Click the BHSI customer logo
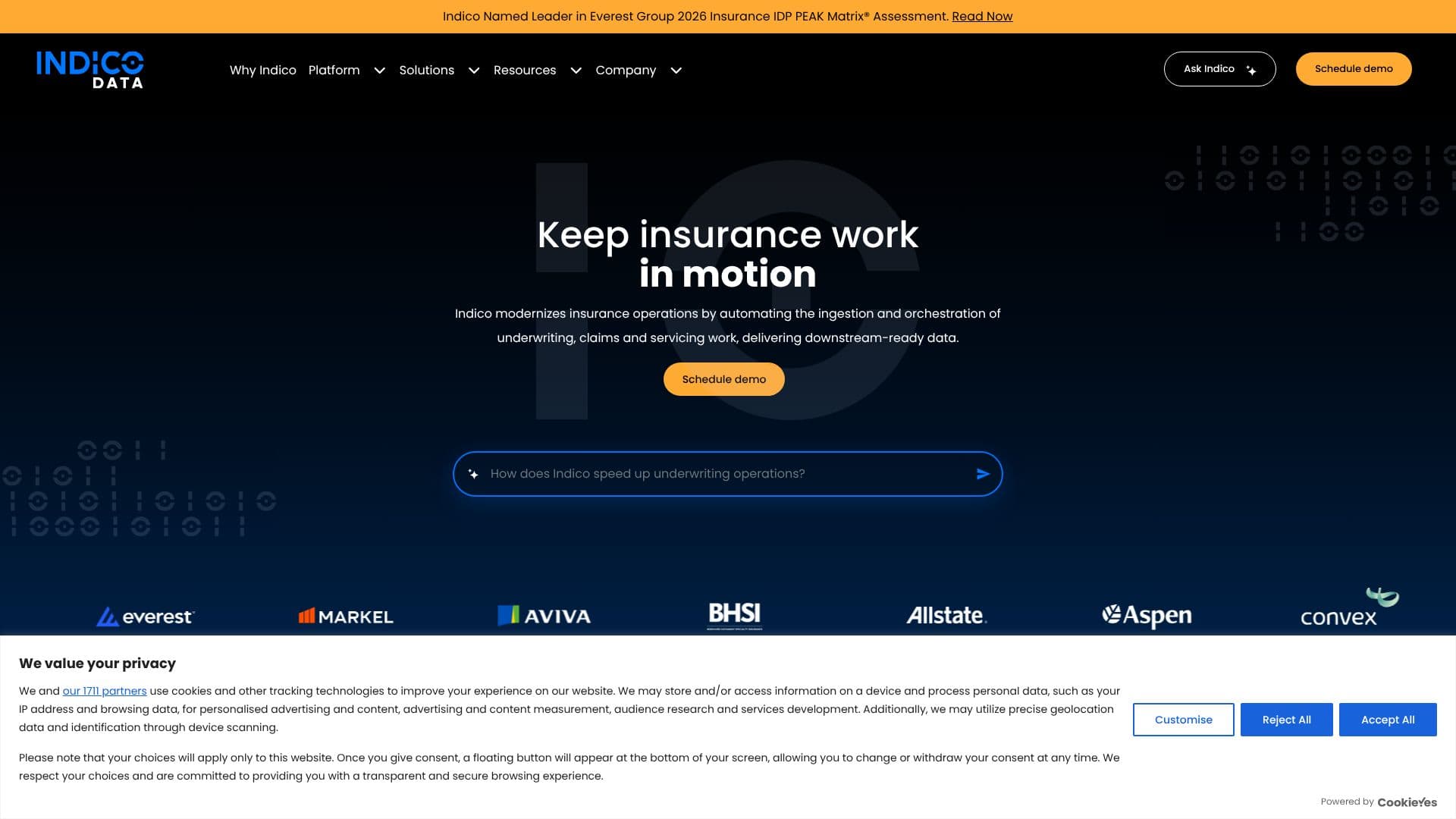1456x819 pixels. coord(734,616)
